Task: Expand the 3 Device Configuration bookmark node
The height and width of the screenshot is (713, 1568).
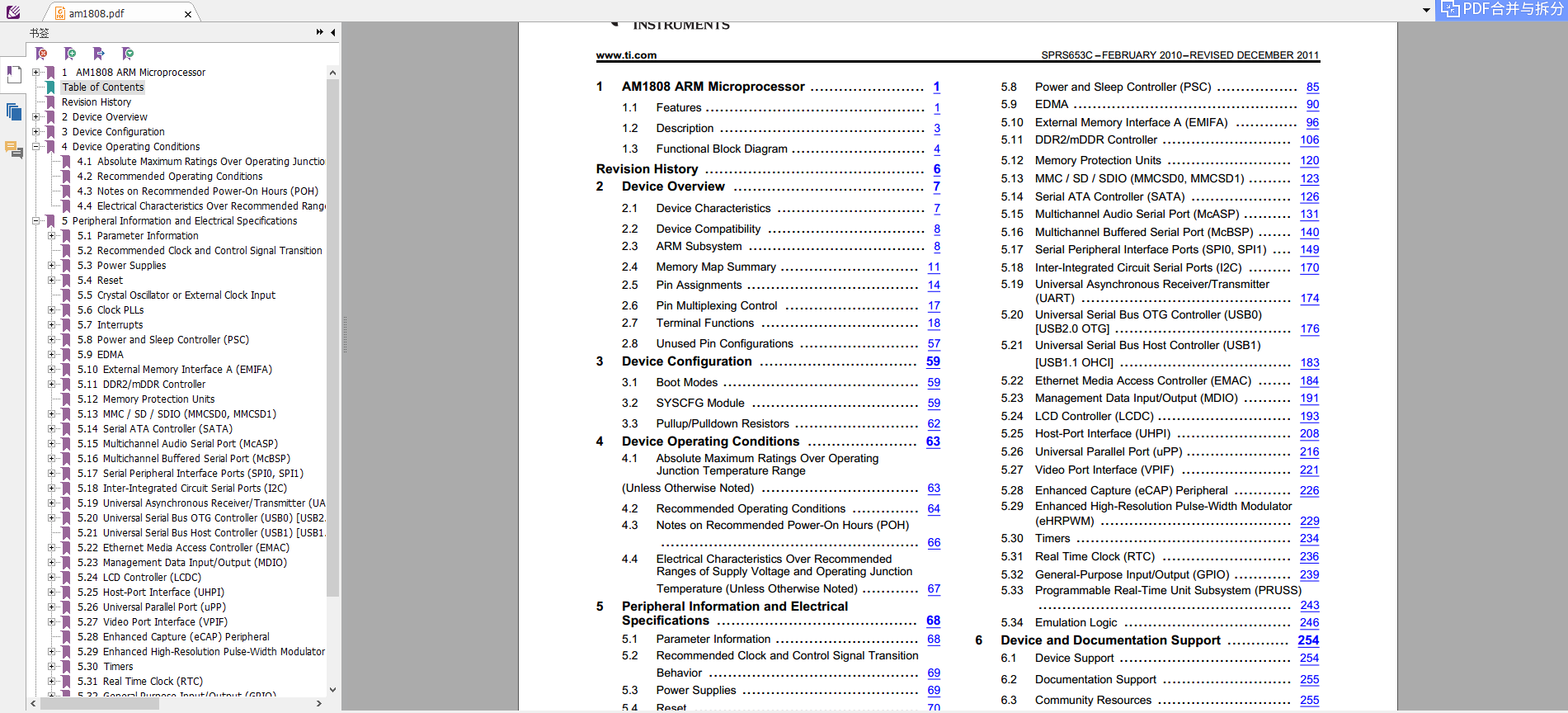Action: coord(35,132)
